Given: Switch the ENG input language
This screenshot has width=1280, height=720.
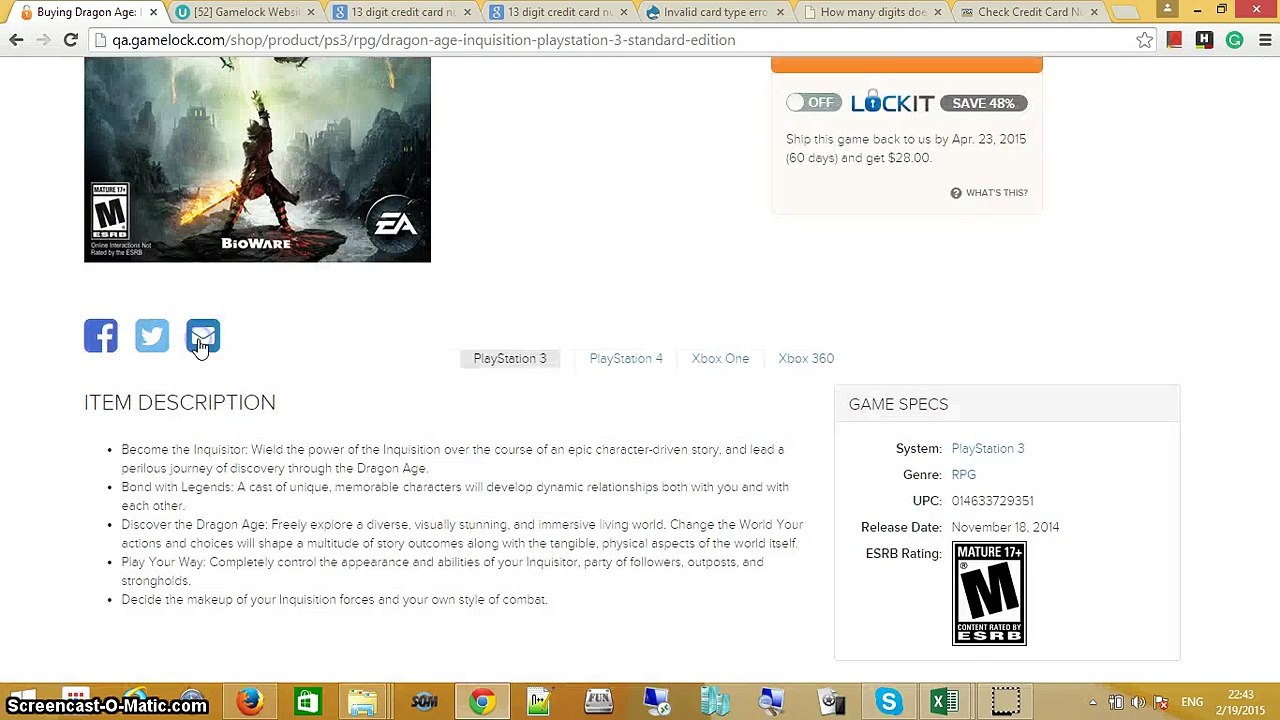Looking at the screenshot, I should [1192, 702].
